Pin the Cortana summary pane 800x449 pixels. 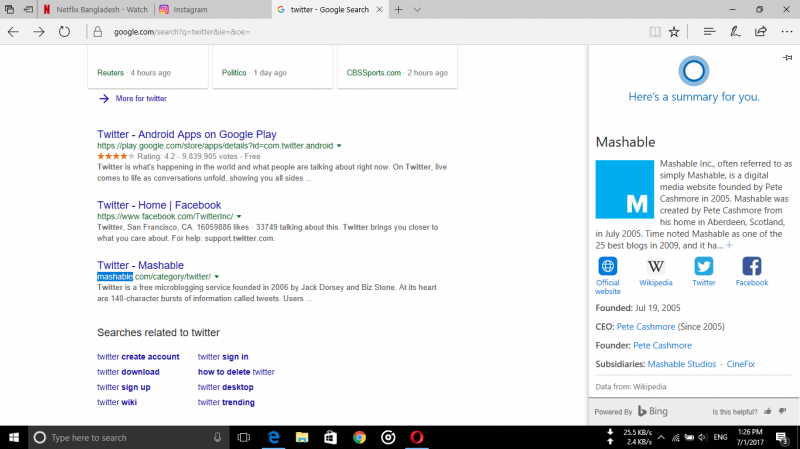(787, 57)
